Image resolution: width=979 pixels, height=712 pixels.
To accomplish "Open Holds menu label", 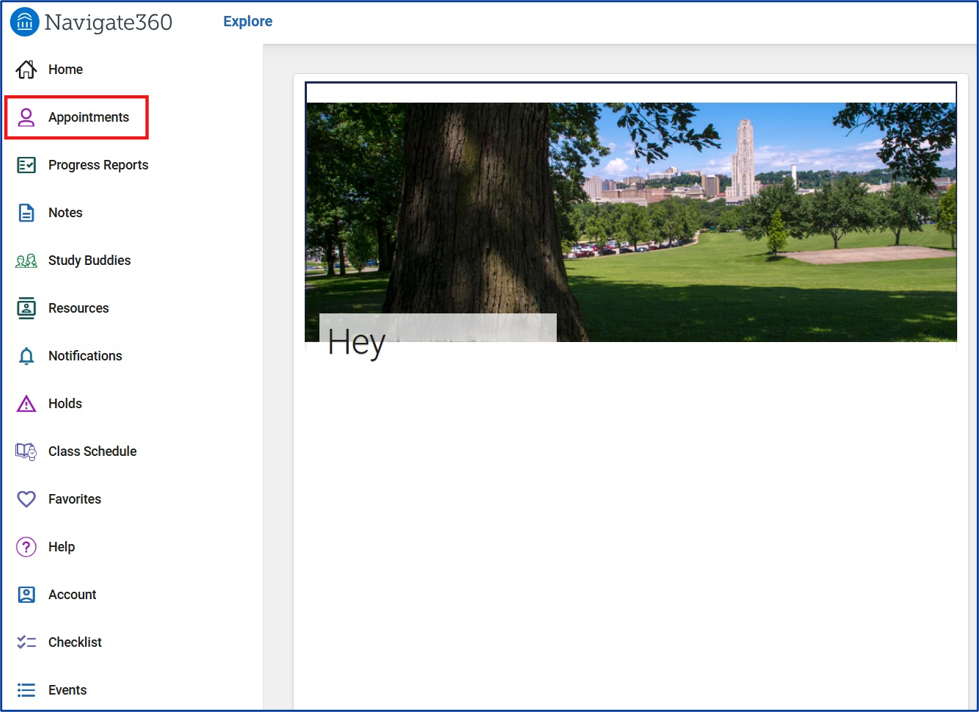I will point(66,404).
